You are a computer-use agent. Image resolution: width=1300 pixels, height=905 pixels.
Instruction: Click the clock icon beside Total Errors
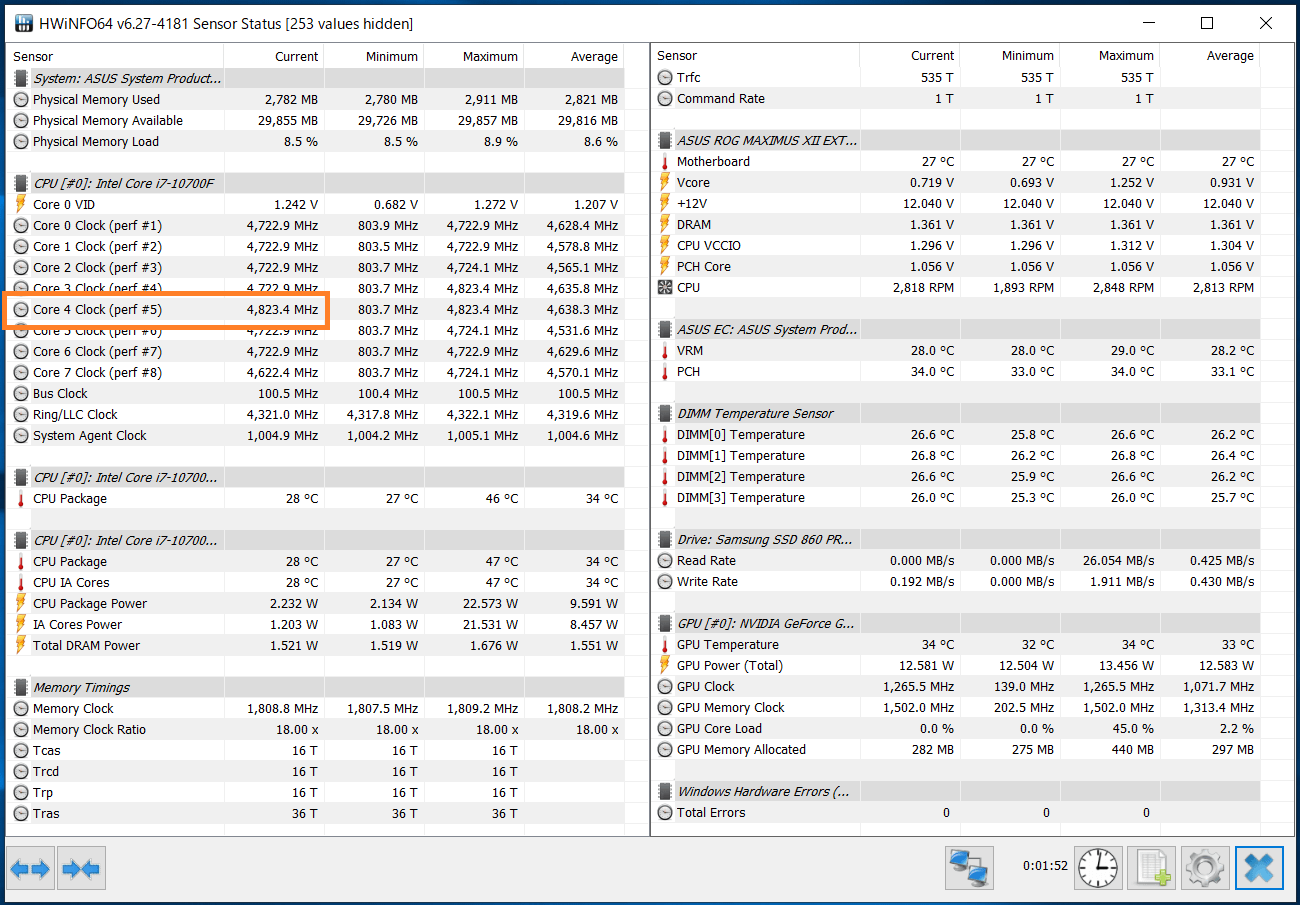coord(665,812)
